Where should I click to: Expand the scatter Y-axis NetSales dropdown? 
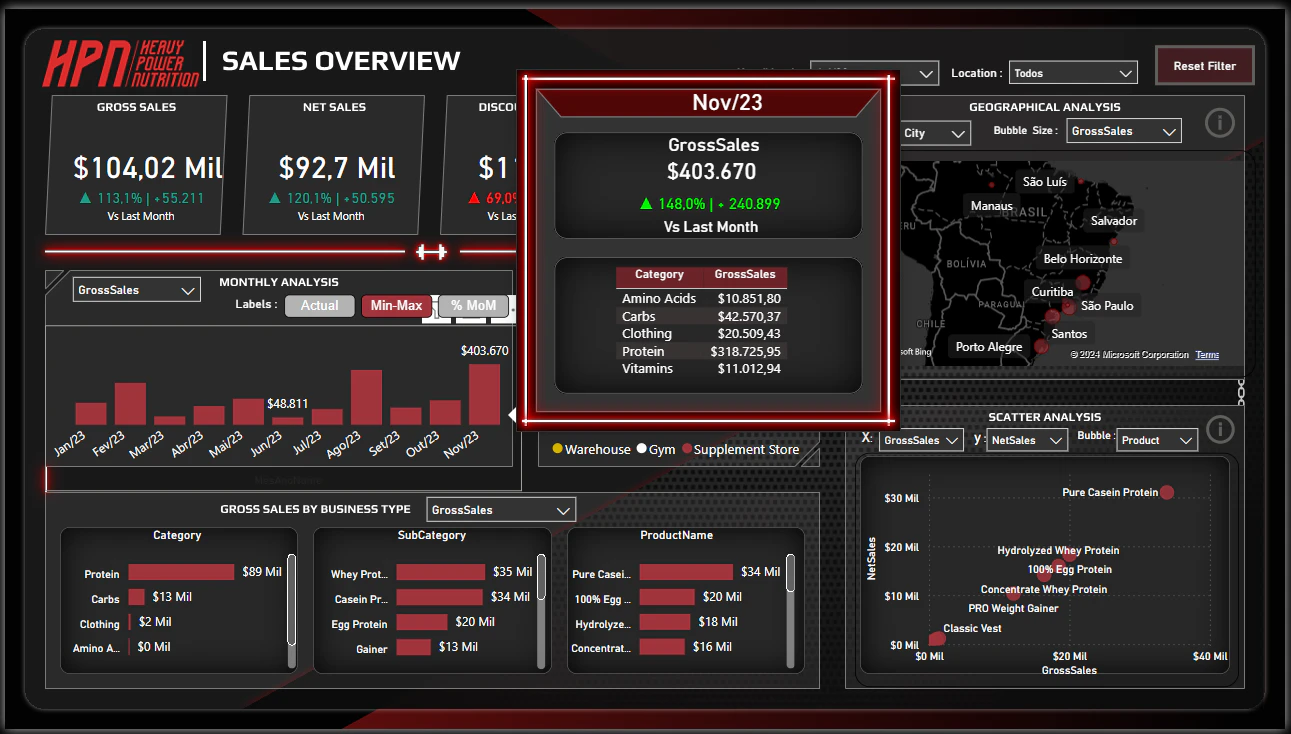(x=1026, y=440)
